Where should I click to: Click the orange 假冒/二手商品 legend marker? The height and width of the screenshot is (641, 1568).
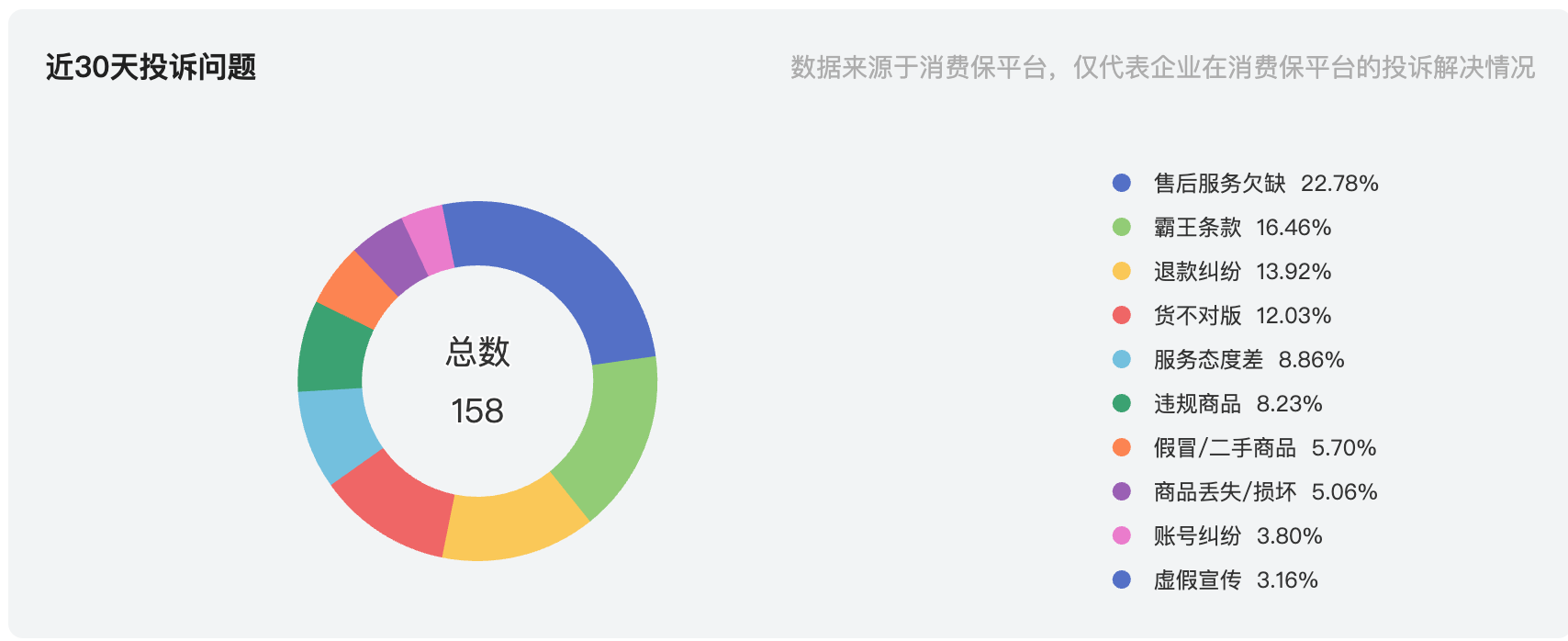[1121, 447]
